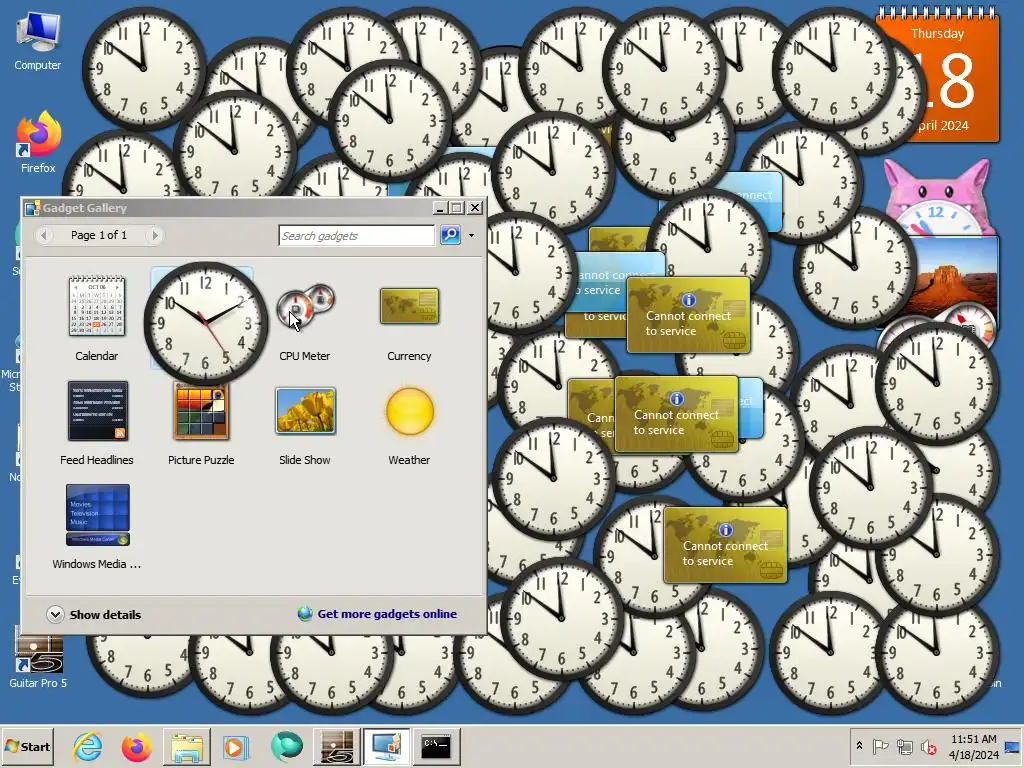Click the Show desktop tray button
This screenshot has height=768, width=1024.
[x=1013, y=746]
